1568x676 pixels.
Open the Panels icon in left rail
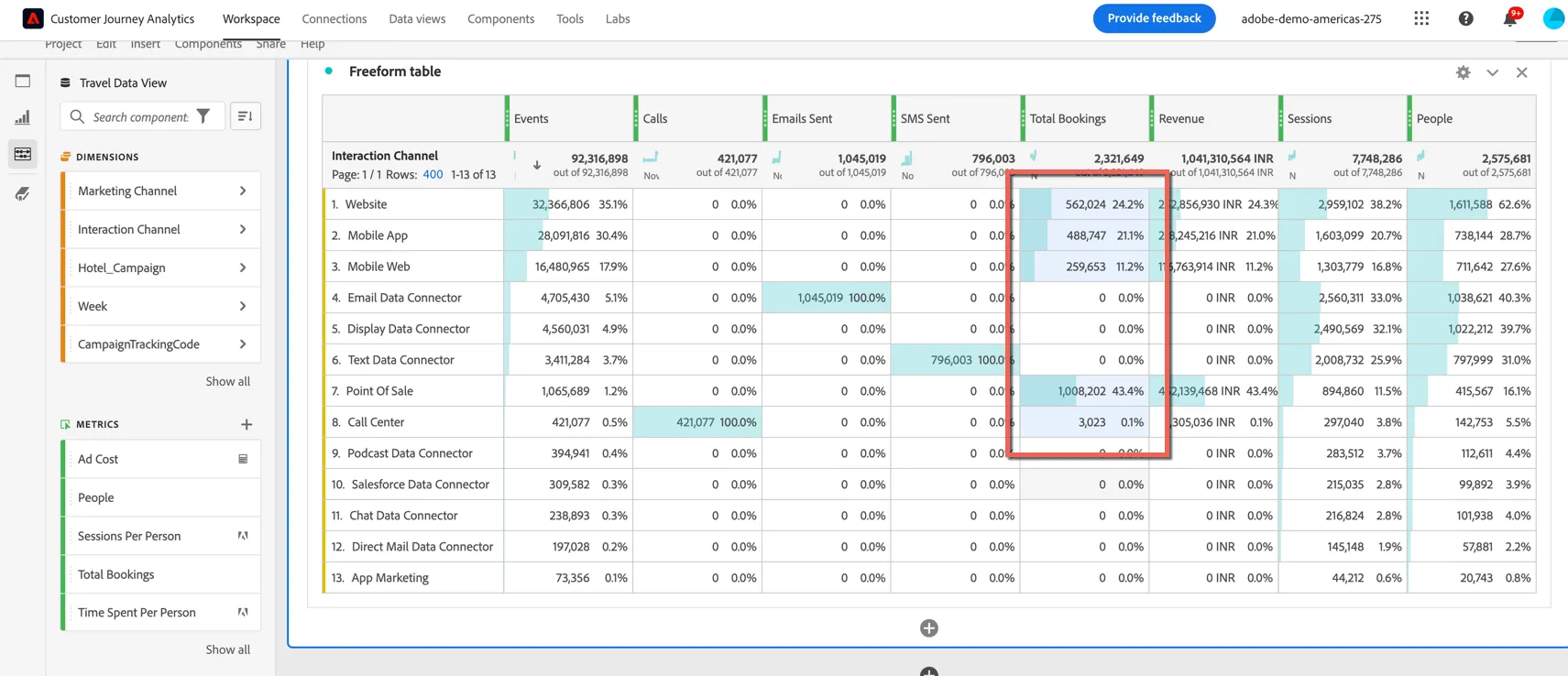click(23, 81)
